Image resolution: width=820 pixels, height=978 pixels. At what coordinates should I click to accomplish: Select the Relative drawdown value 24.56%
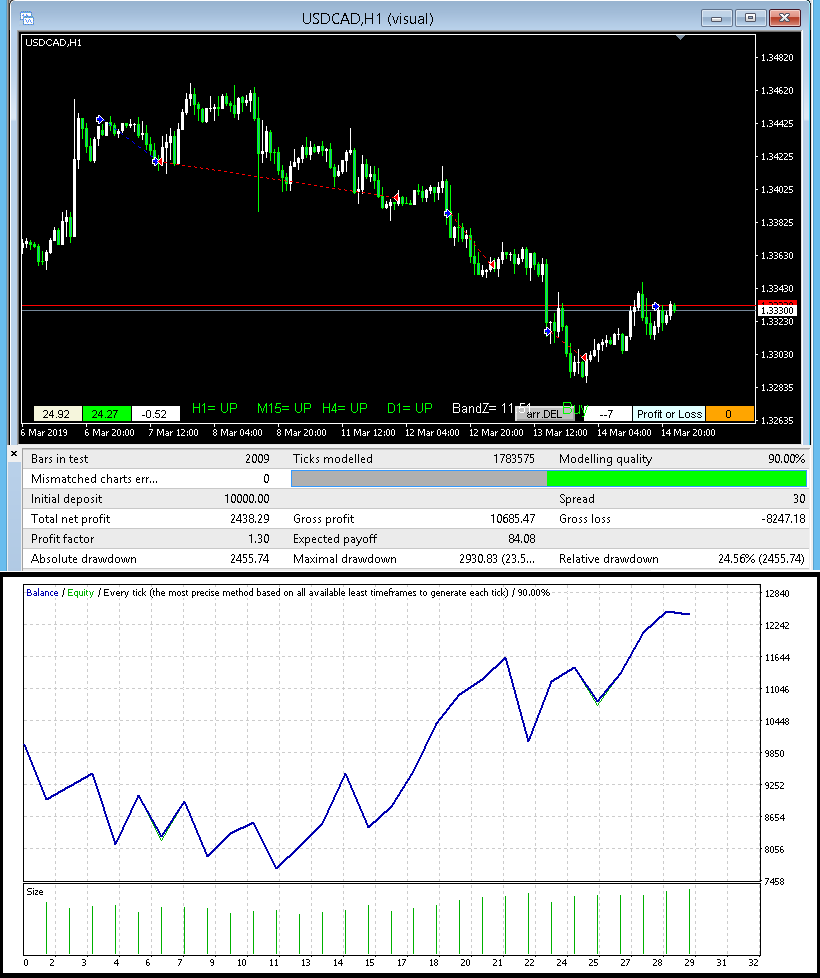761,558
